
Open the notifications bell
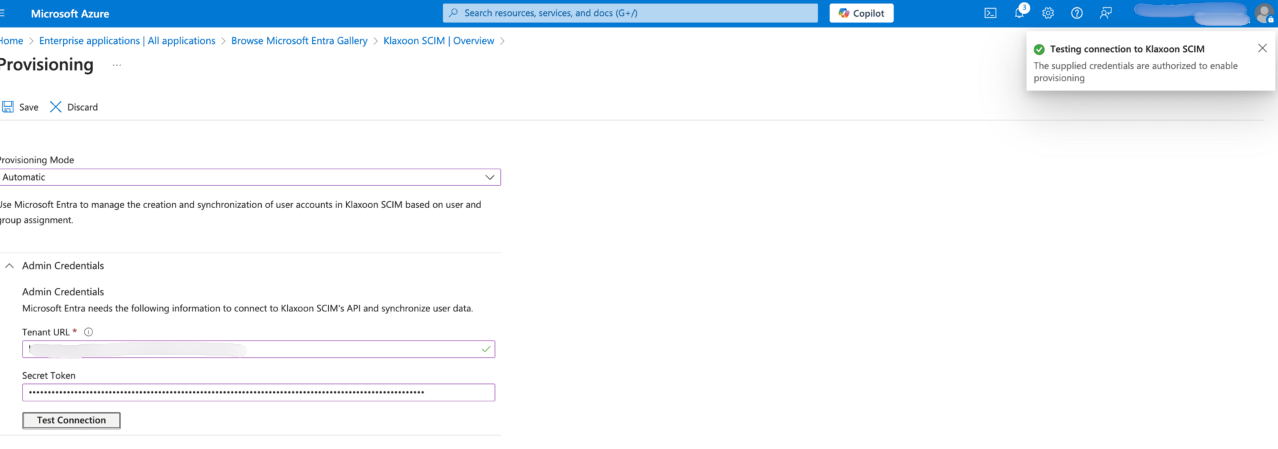pyautogui.click(x=1019, y=13)
